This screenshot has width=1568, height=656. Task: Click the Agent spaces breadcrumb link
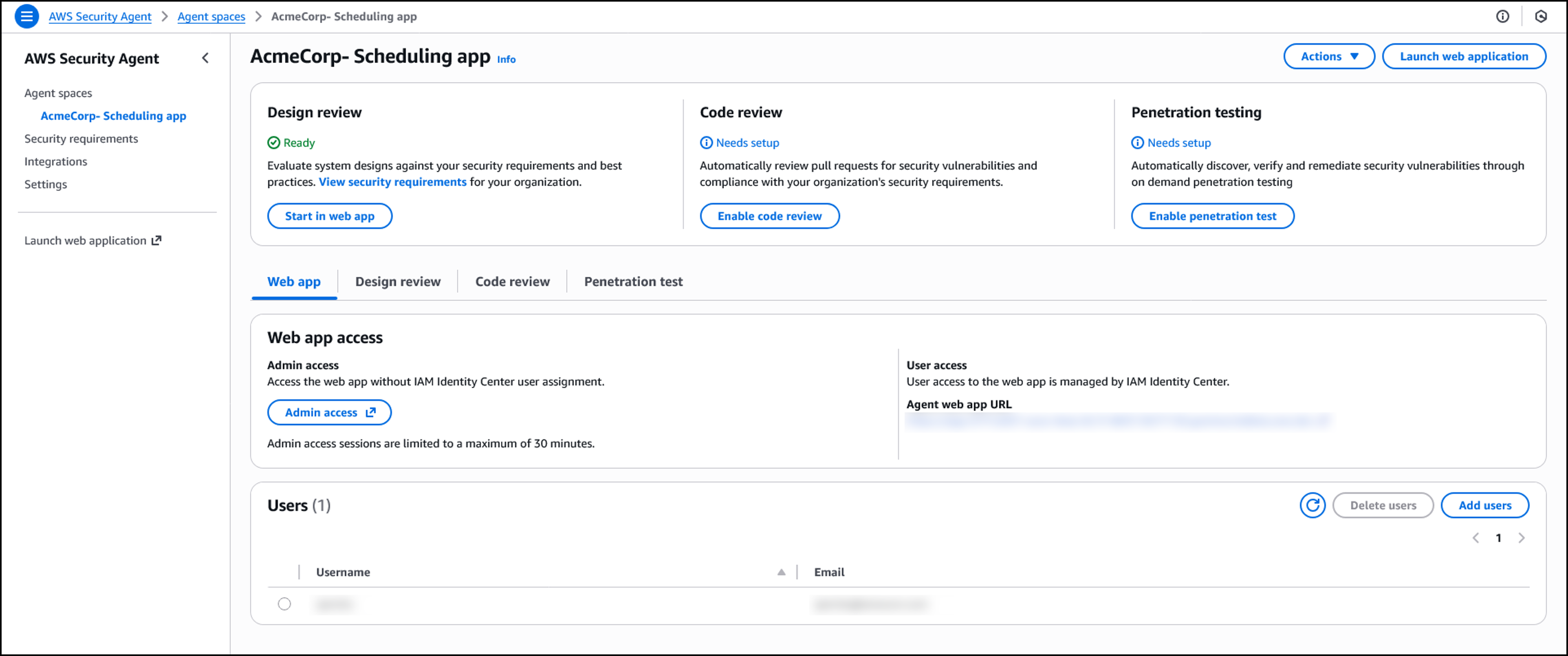point(211,16)
